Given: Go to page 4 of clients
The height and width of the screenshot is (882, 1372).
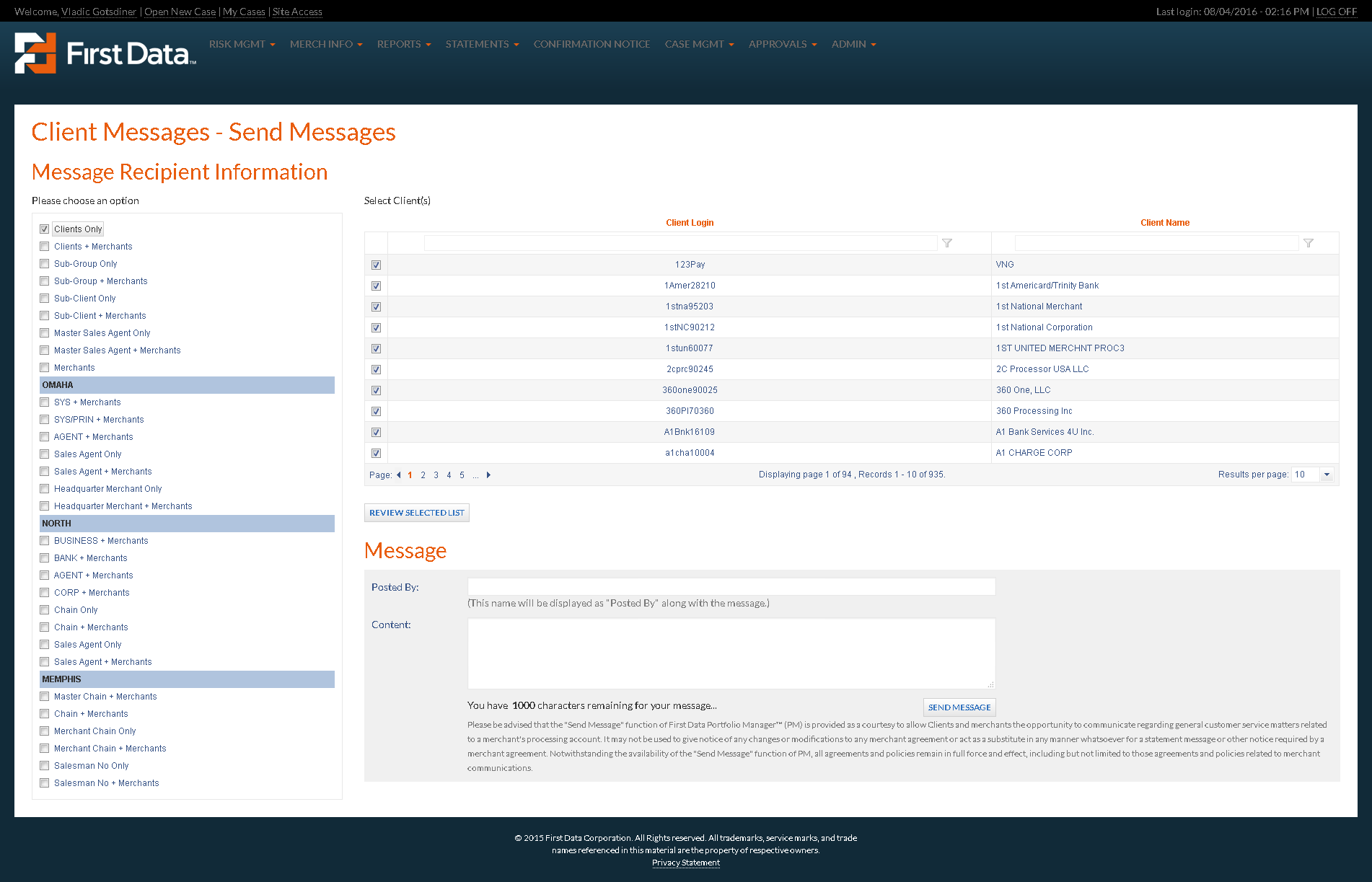Looking at the screenshot, I should point(449,475).
